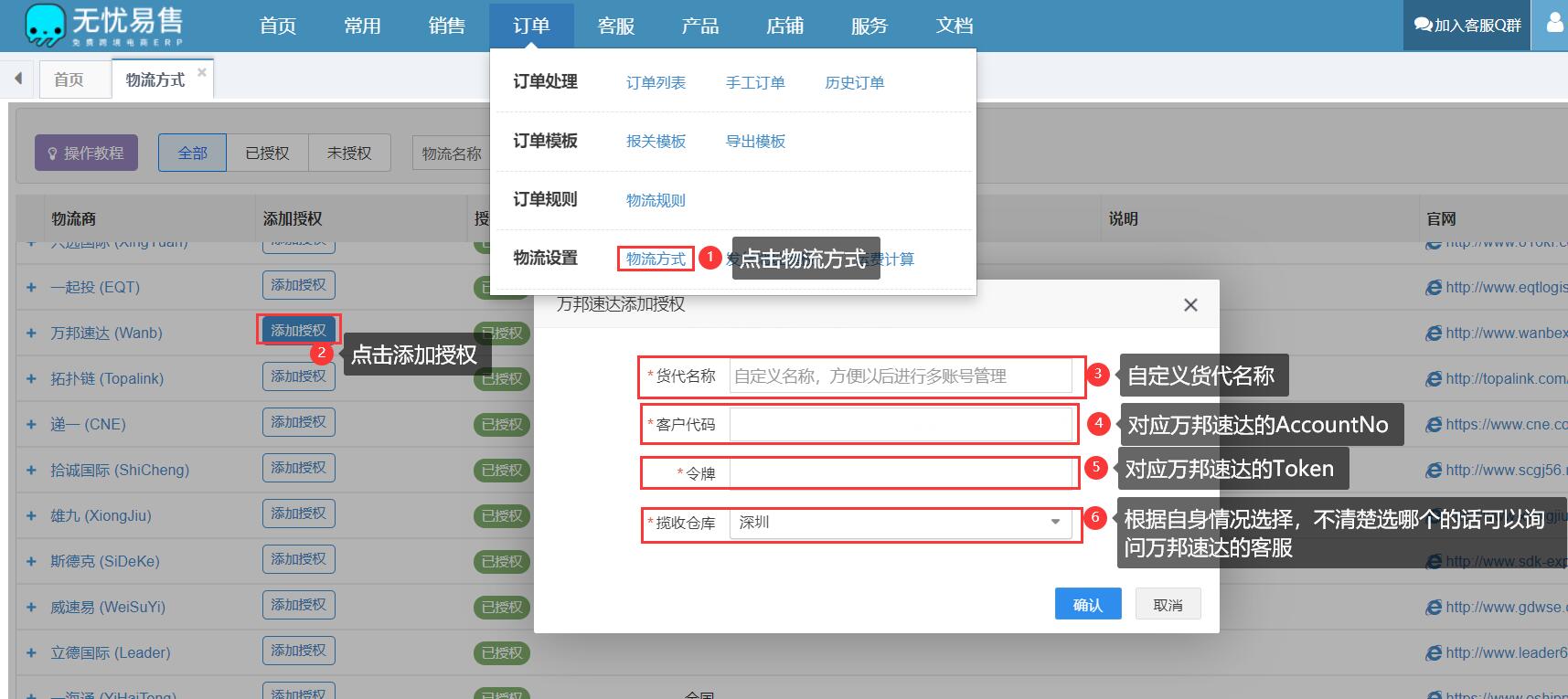This screenshot has height=699, width=1568.
Task: Expand the 一起投 (EQT) row
Action: tap(31, 287)
